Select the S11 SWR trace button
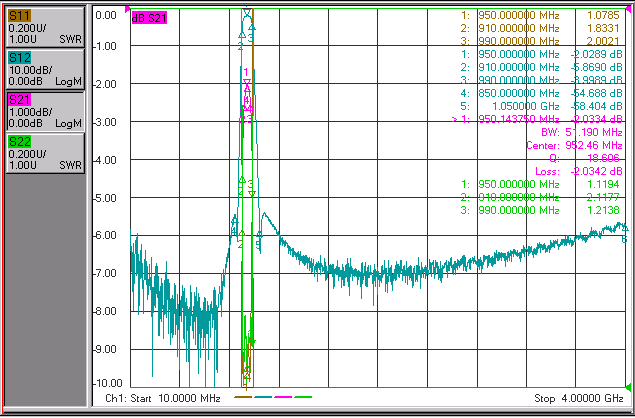This screenshot has height=418, width=635. click(x=45, y=27)
